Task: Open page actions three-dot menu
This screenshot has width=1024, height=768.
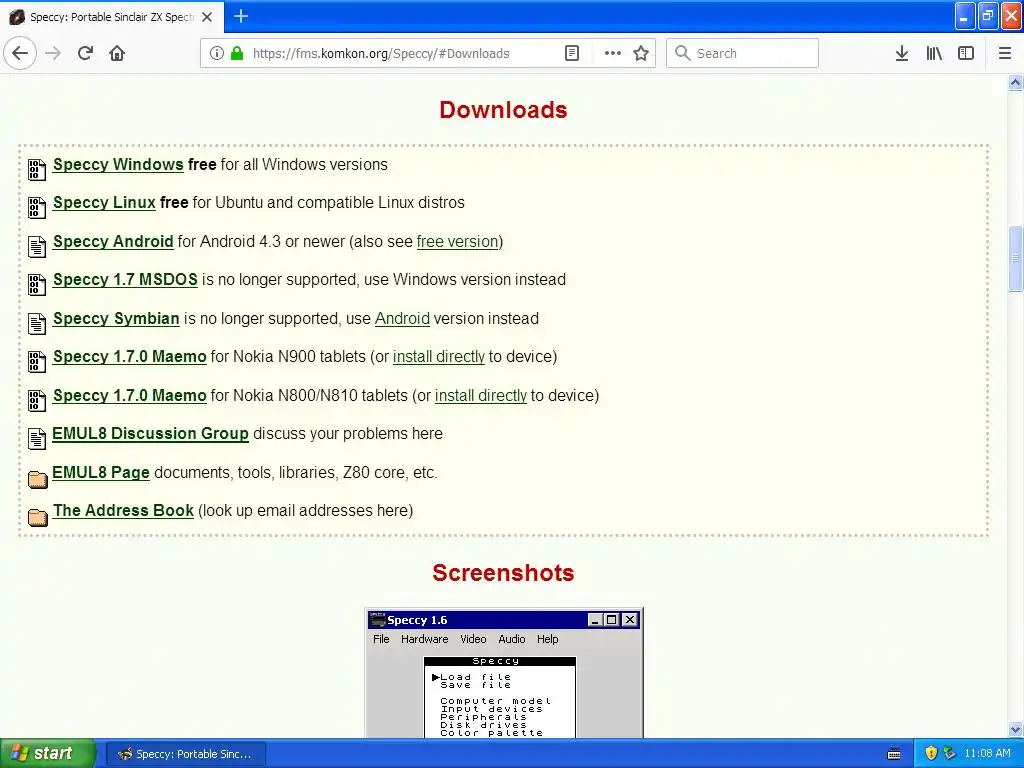Action: (x=613, y=53)
